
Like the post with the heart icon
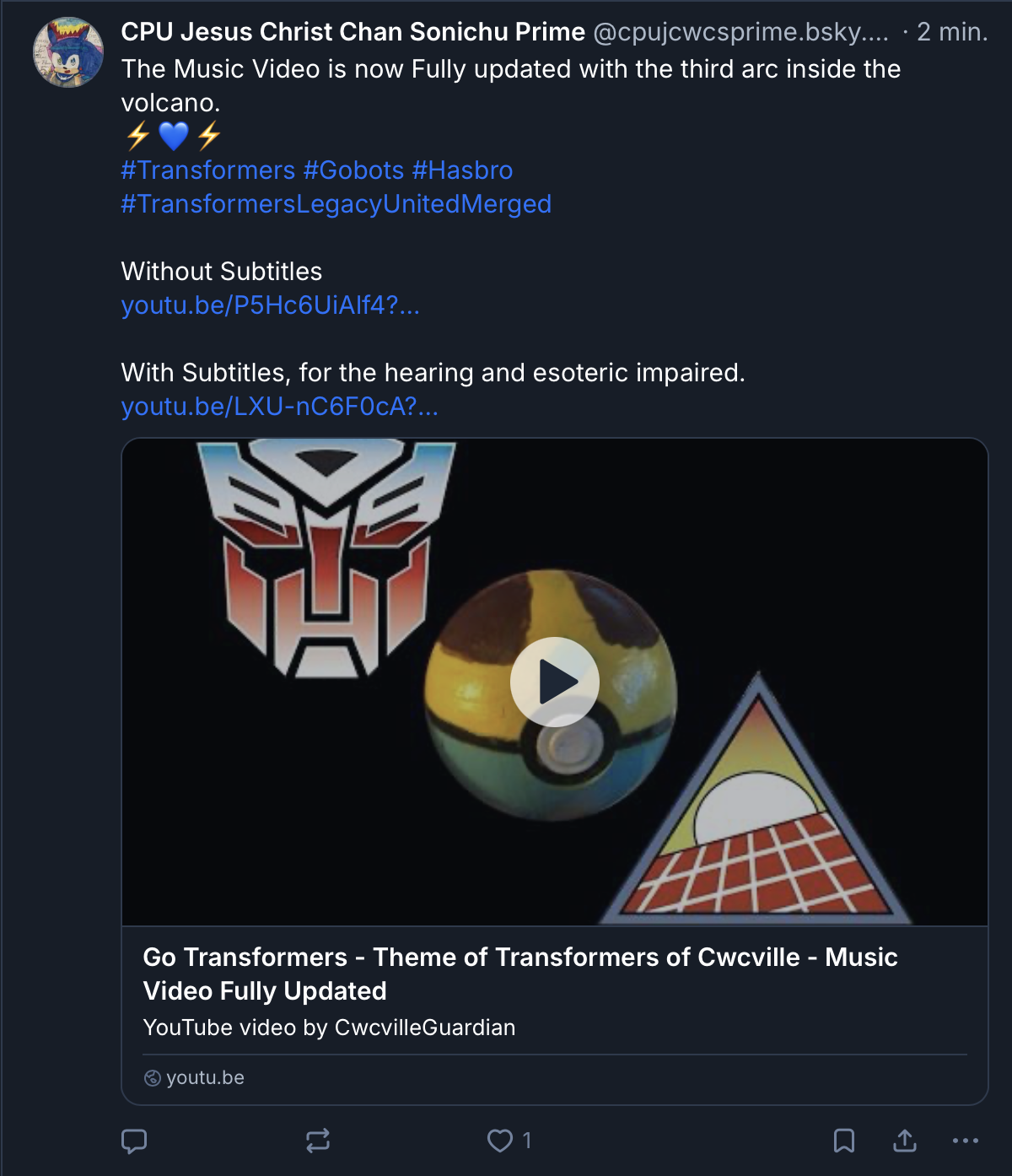(x=500, y=1141)
